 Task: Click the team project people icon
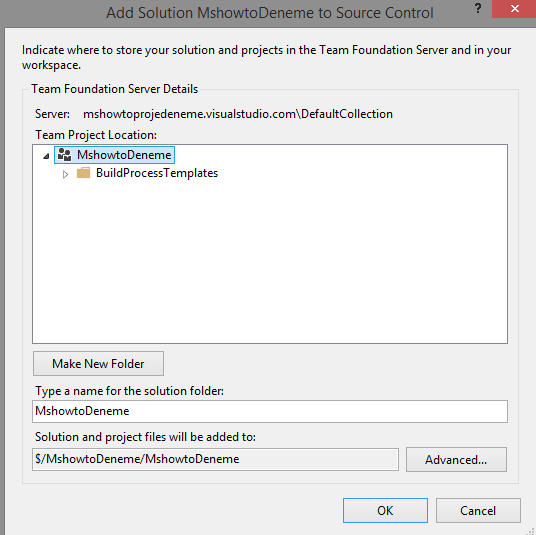[x=64, y=155]
